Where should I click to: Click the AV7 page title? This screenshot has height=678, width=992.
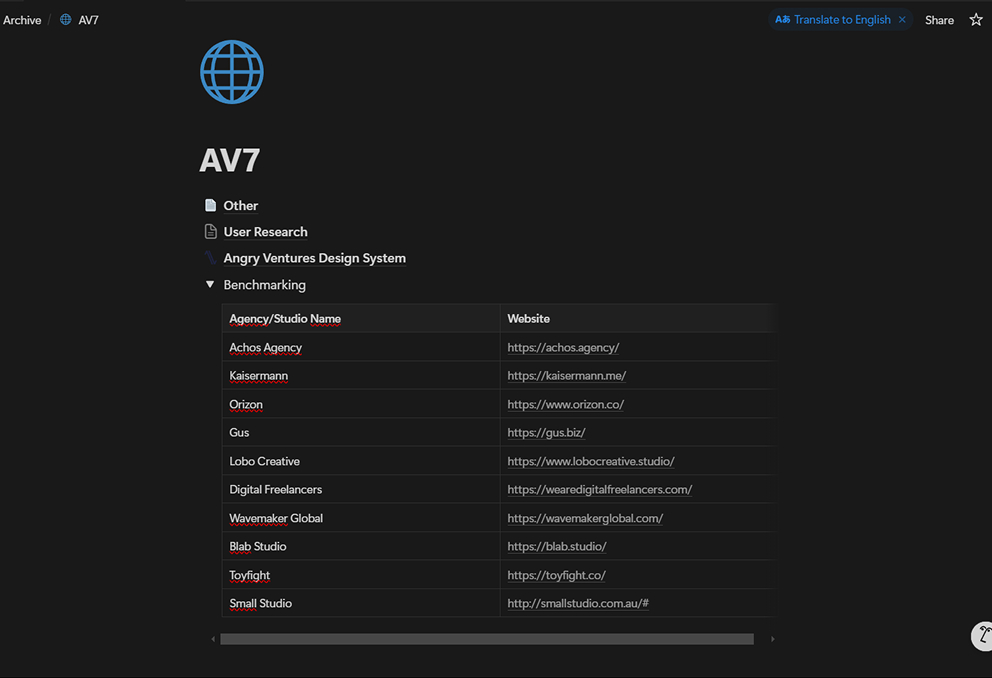click(x=230, y=160)
